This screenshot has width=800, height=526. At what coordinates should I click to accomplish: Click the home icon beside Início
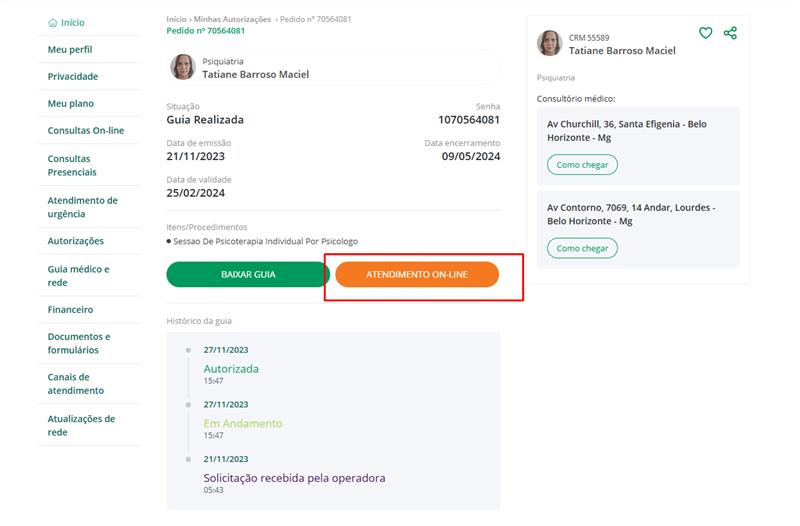(x=53, y=22)
